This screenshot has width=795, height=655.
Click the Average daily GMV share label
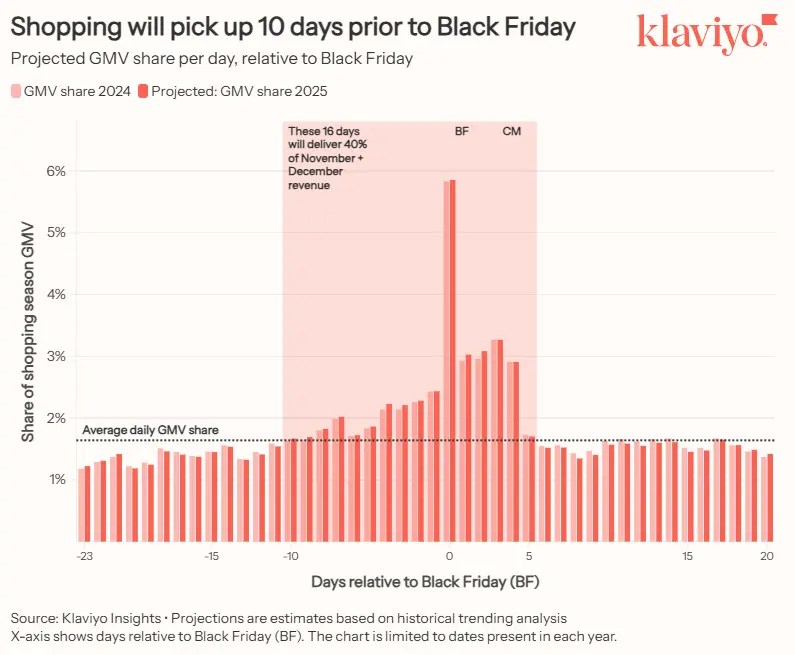click(x=150, y=430)
